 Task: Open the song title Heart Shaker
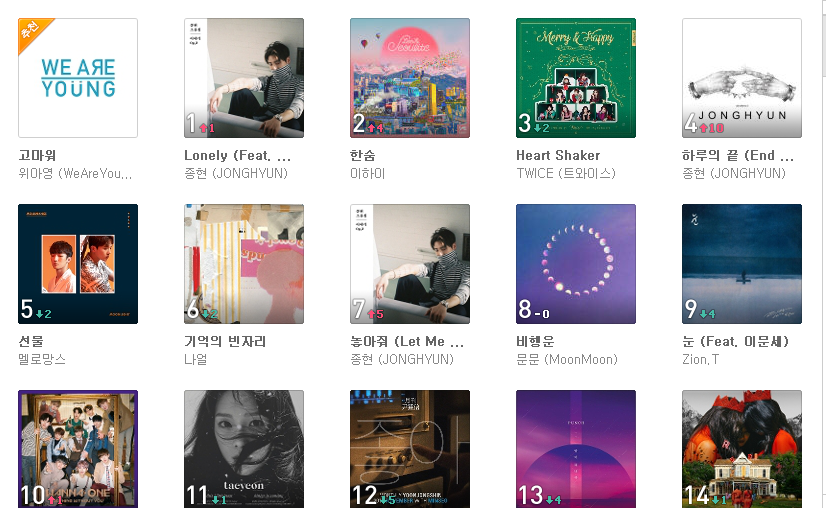558,155
